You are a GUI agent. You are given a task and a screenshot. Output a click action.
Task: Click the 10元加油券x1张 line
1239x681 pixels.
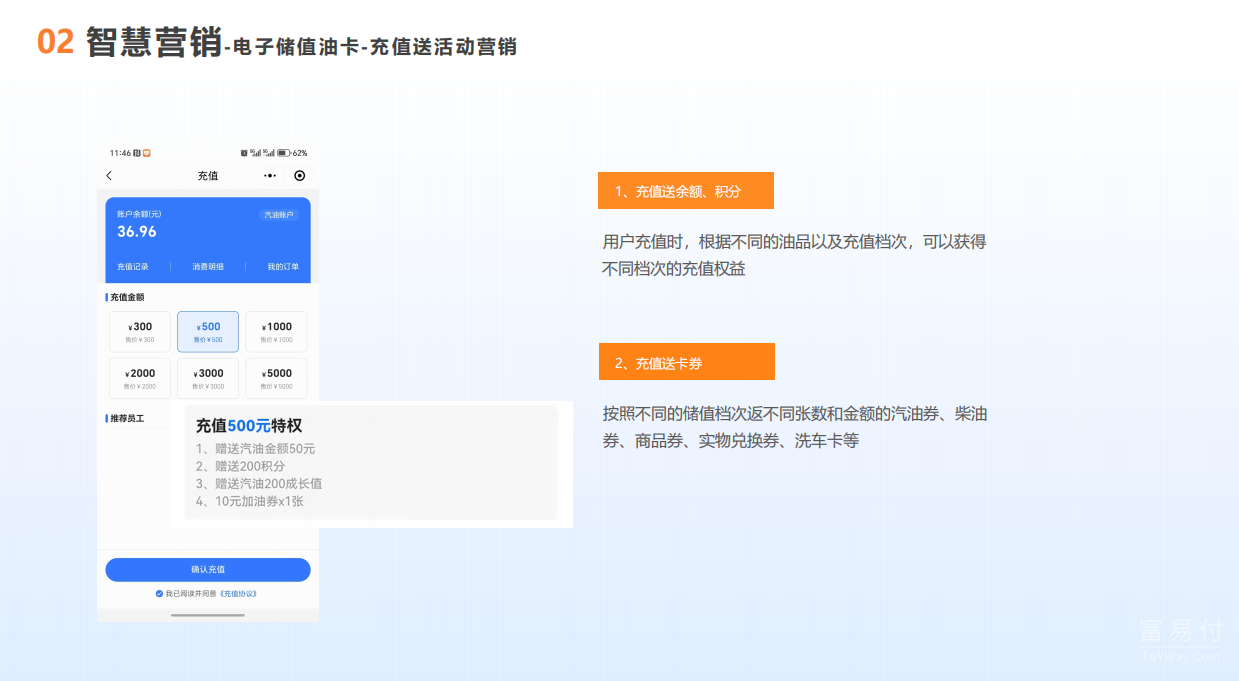[250, 501]
